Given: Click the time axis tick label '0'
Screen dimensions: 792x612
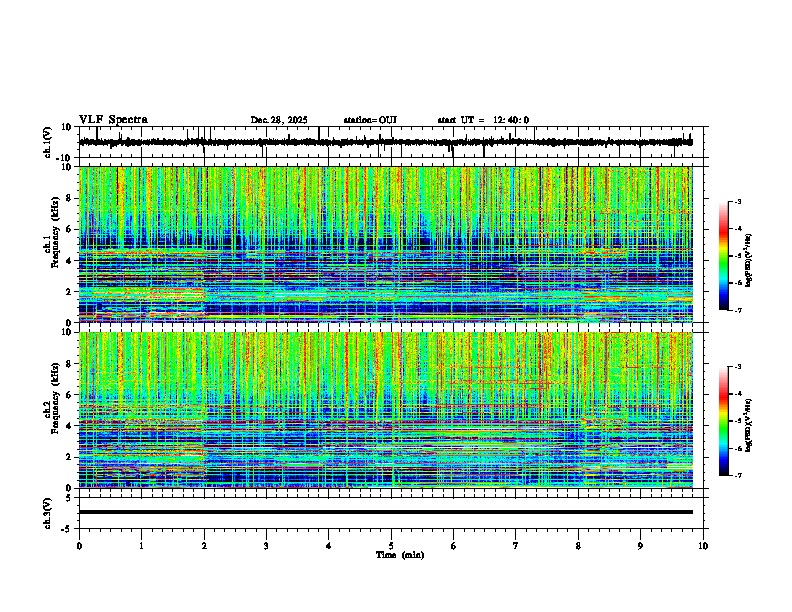Looking at the screenshot, I should pyautogui.click(x=79, y=546).
